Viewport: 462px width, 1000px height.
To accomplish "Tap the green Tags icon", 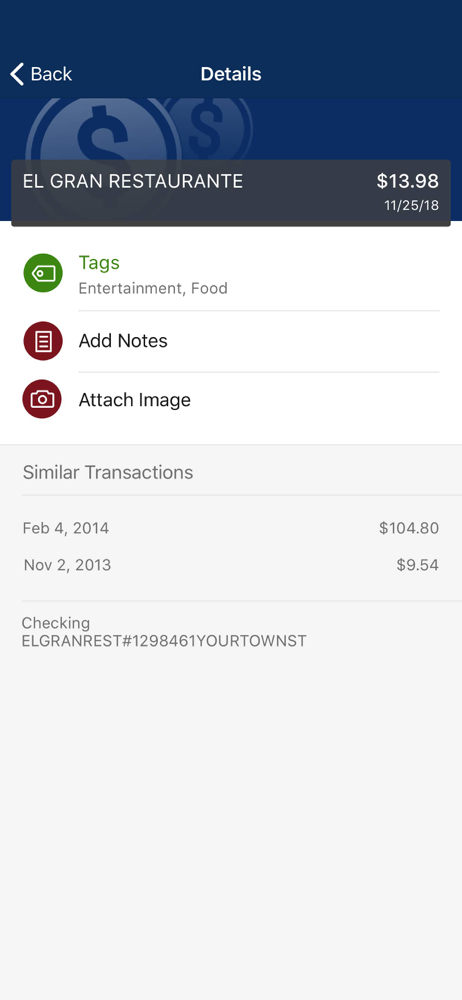I will click(43, 274).
